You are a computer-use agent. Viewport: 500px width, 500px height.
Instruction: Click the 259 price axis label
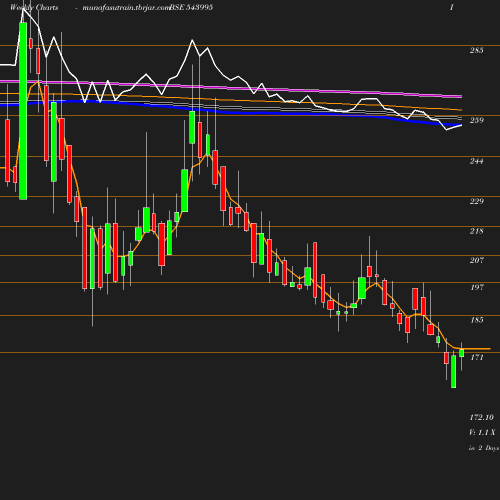[476, 120]
